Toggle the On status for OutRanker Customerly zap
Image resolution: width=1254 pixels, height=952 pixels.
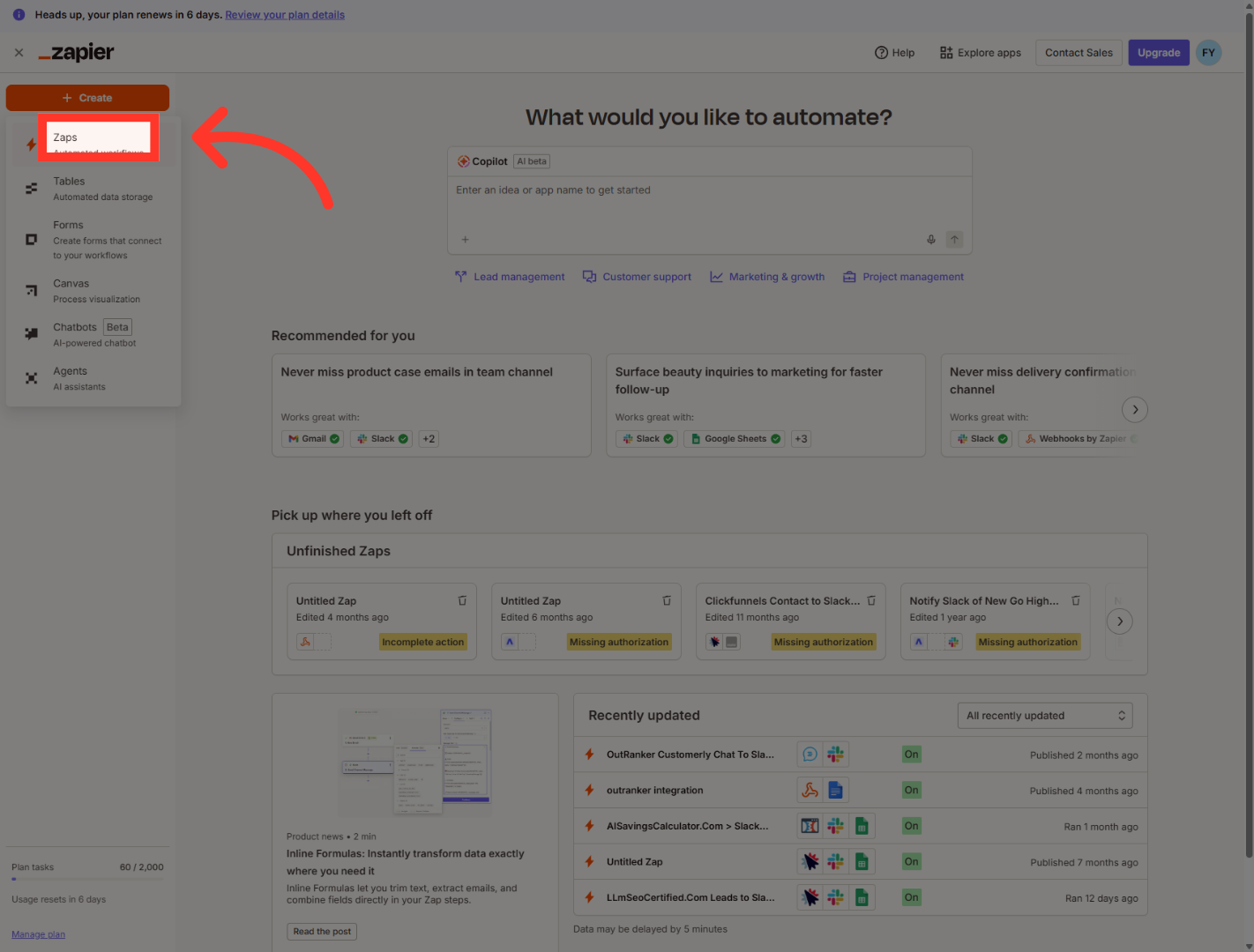tap(911, 755)
